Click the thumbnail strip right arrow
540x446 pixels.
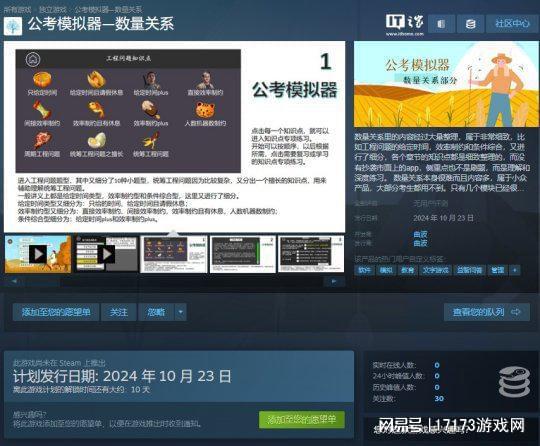334,281
